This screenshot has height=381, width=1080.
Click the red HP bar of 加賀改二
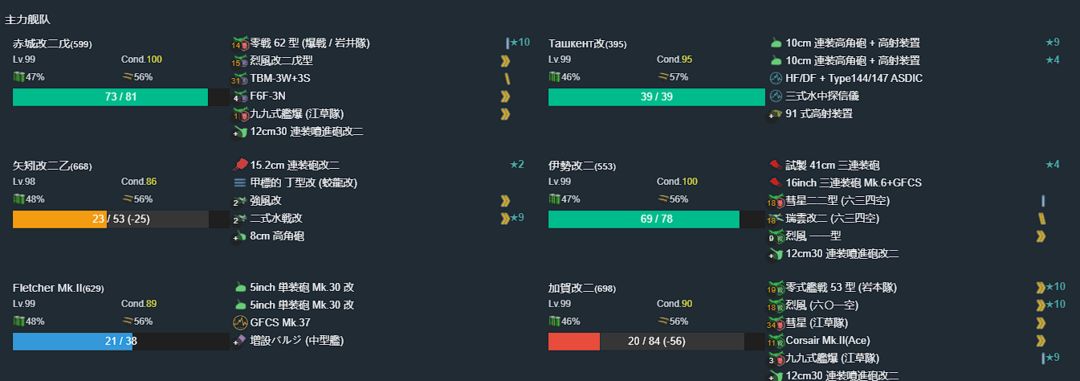click(574, 342)
